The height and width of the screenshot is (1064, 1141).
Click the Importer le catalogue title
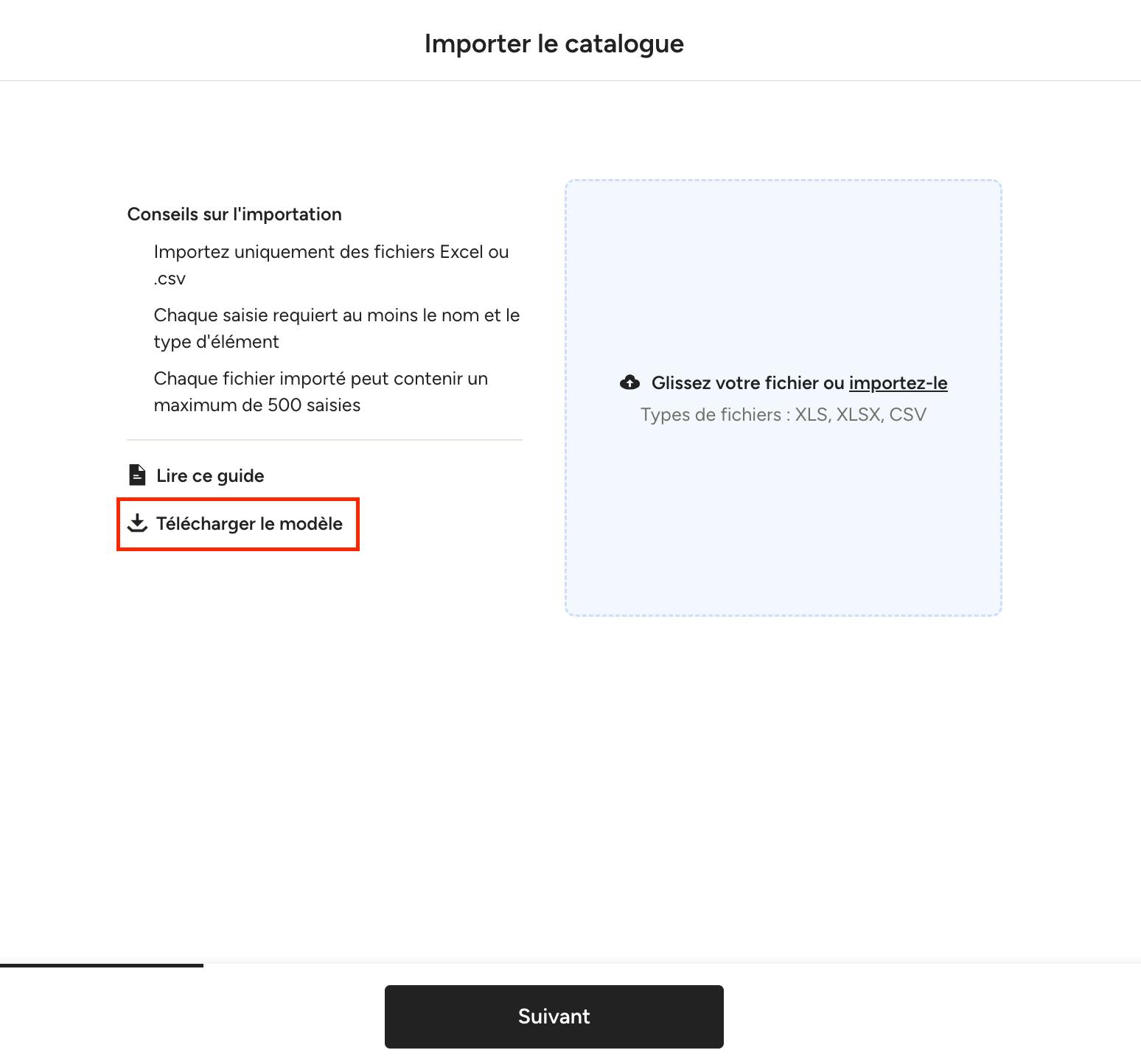click(554, 43)
